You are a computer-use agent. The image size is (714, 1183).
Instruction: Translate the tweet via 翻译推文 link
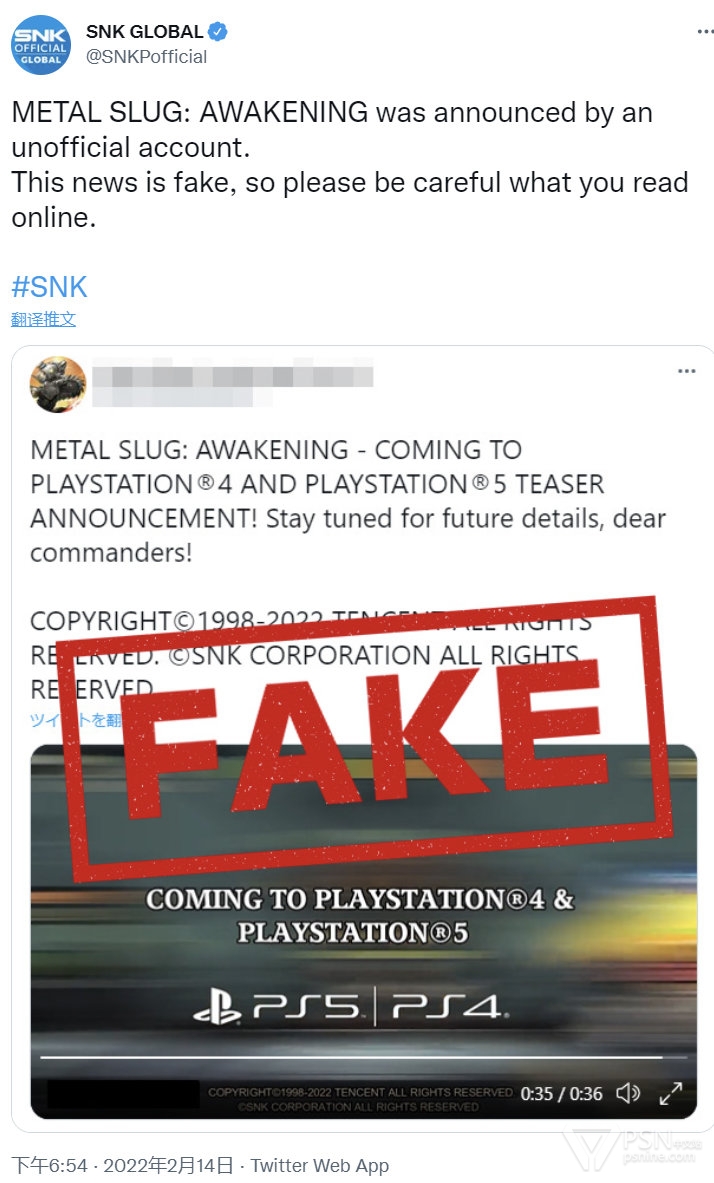(x=43, y=318)
